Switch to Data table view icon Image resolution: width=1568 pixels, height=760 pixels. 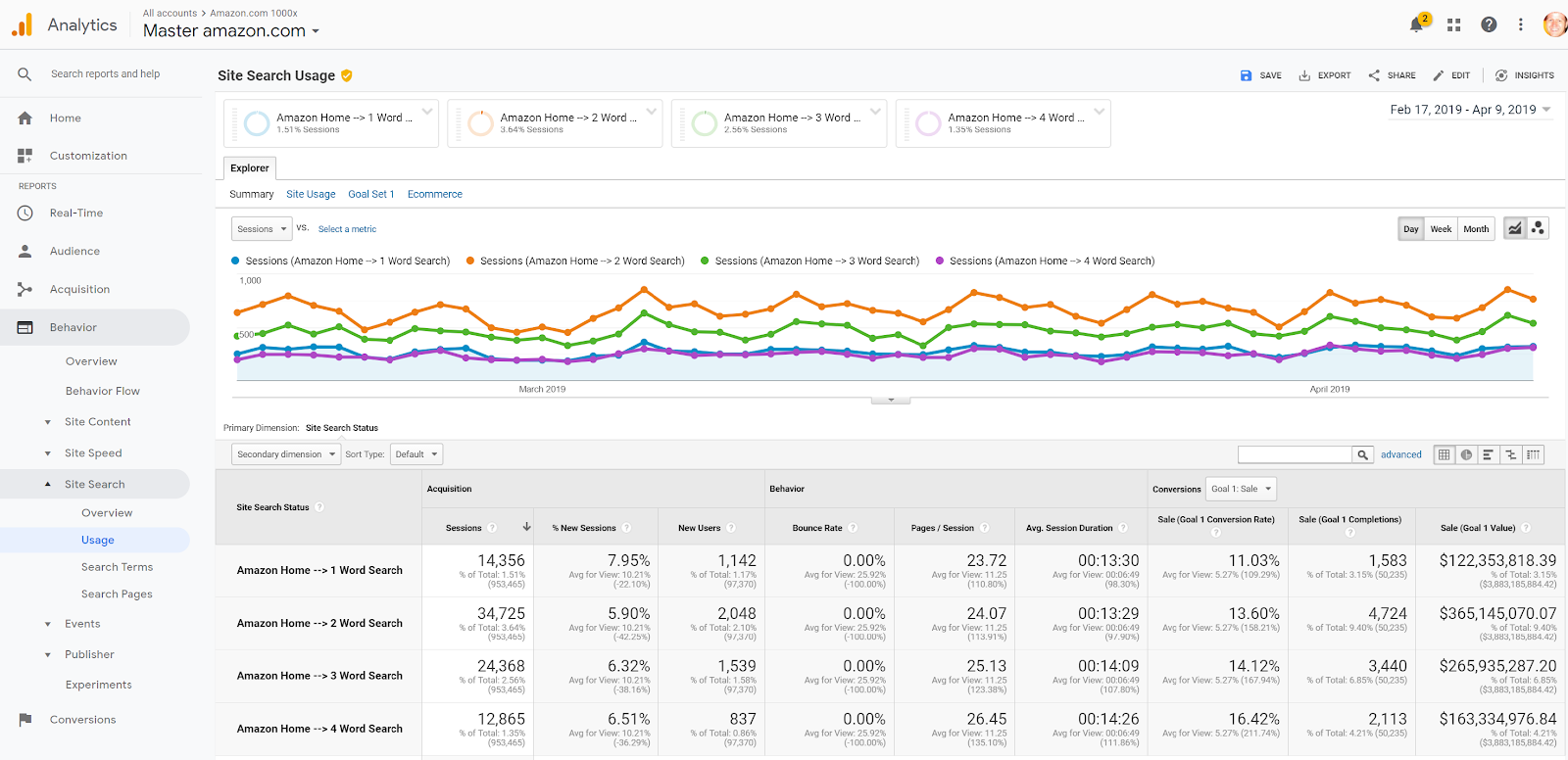tap(1445, 454)
